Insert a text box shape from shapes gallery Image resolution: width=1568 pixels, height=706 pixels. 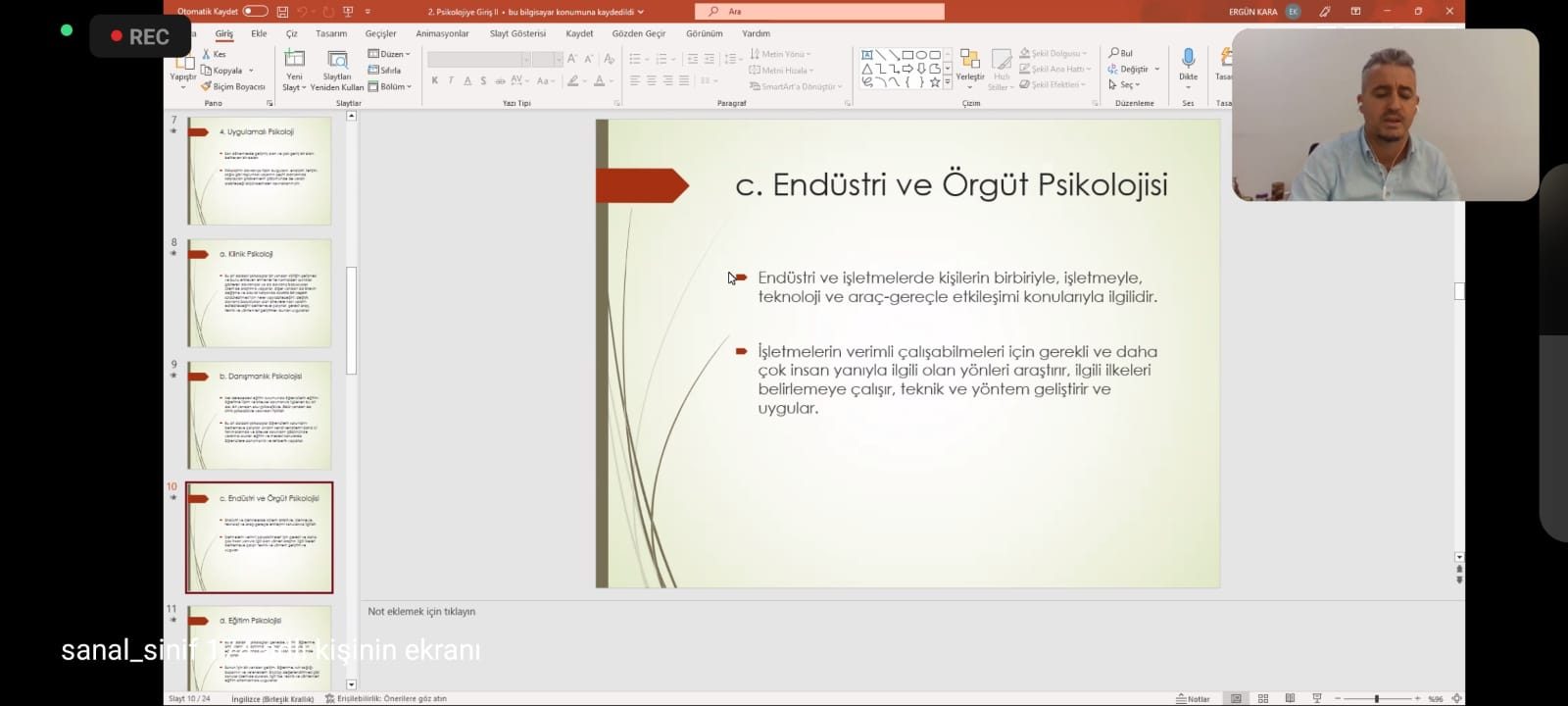(x=867, y=55)
